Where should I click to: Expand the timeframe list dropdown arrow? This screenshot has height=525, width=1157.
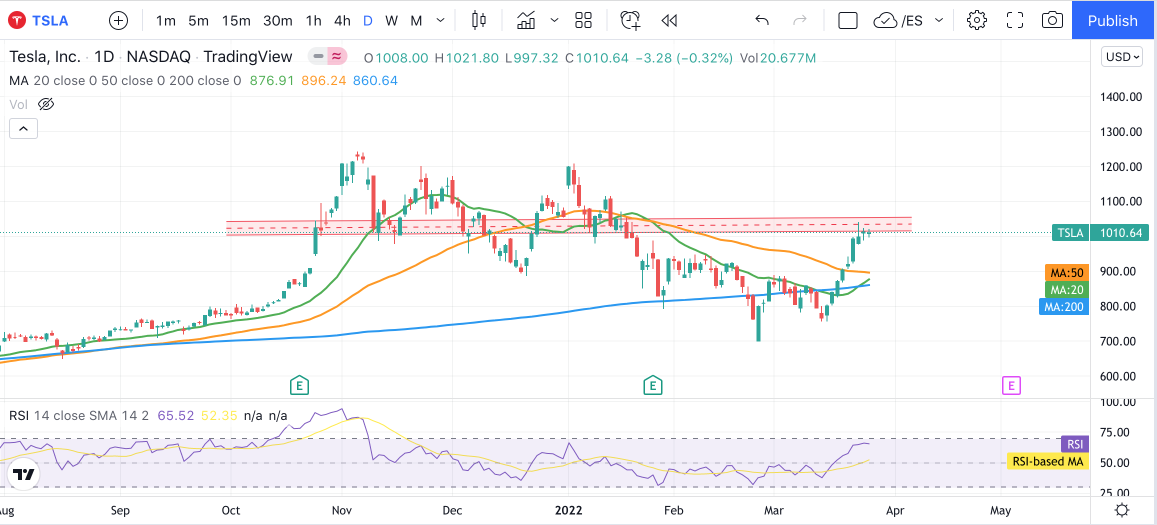[441, 21]
